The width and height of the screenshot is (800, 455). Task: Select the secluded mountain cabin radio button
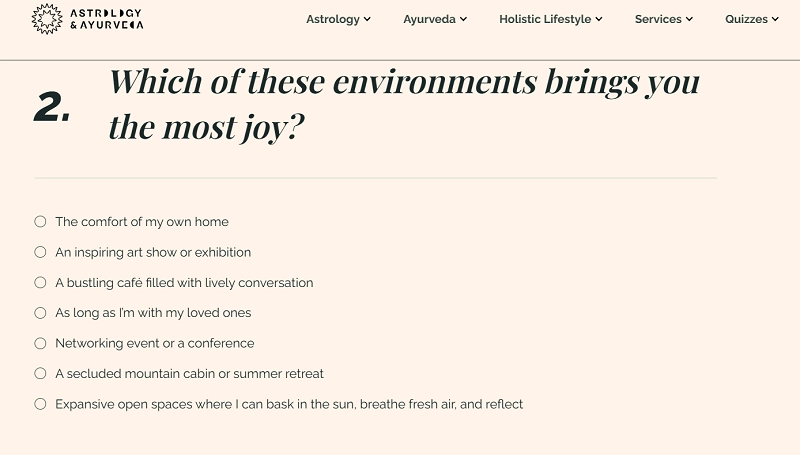point(40,374)
